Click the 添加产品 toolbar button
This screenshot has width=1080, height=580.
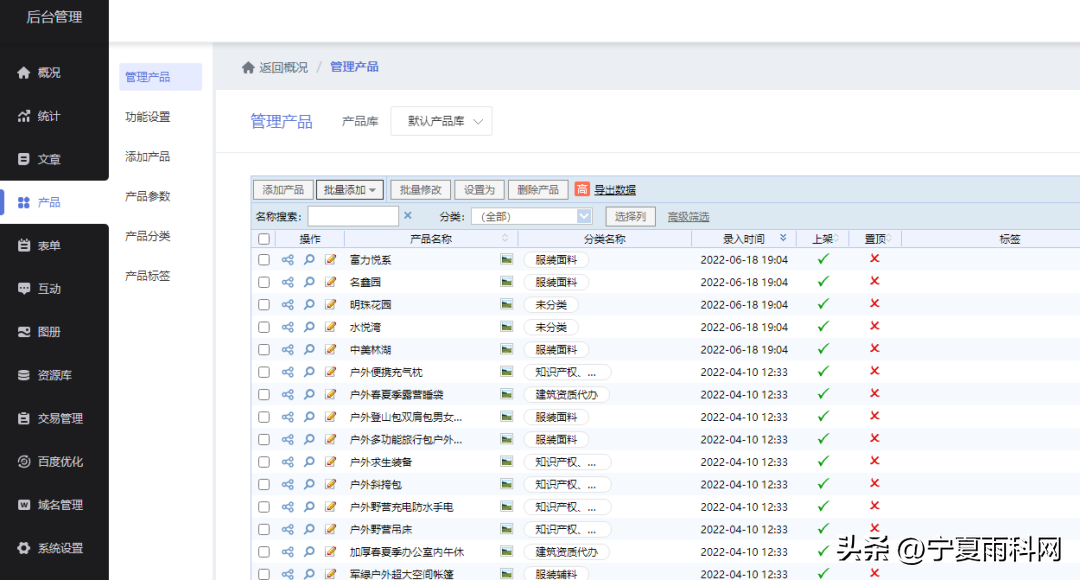coord(283,190)
